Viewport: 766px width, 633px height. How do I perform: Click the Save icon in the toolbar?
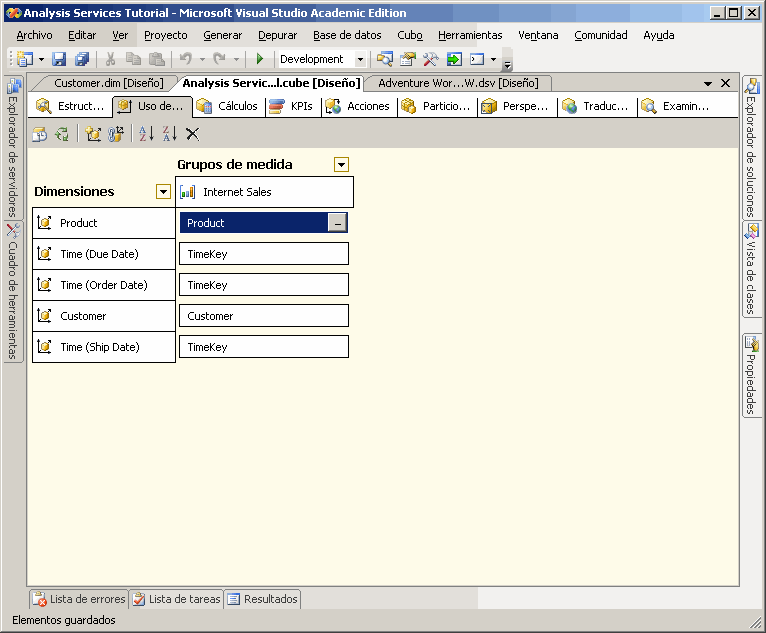(x=59, y=60)
